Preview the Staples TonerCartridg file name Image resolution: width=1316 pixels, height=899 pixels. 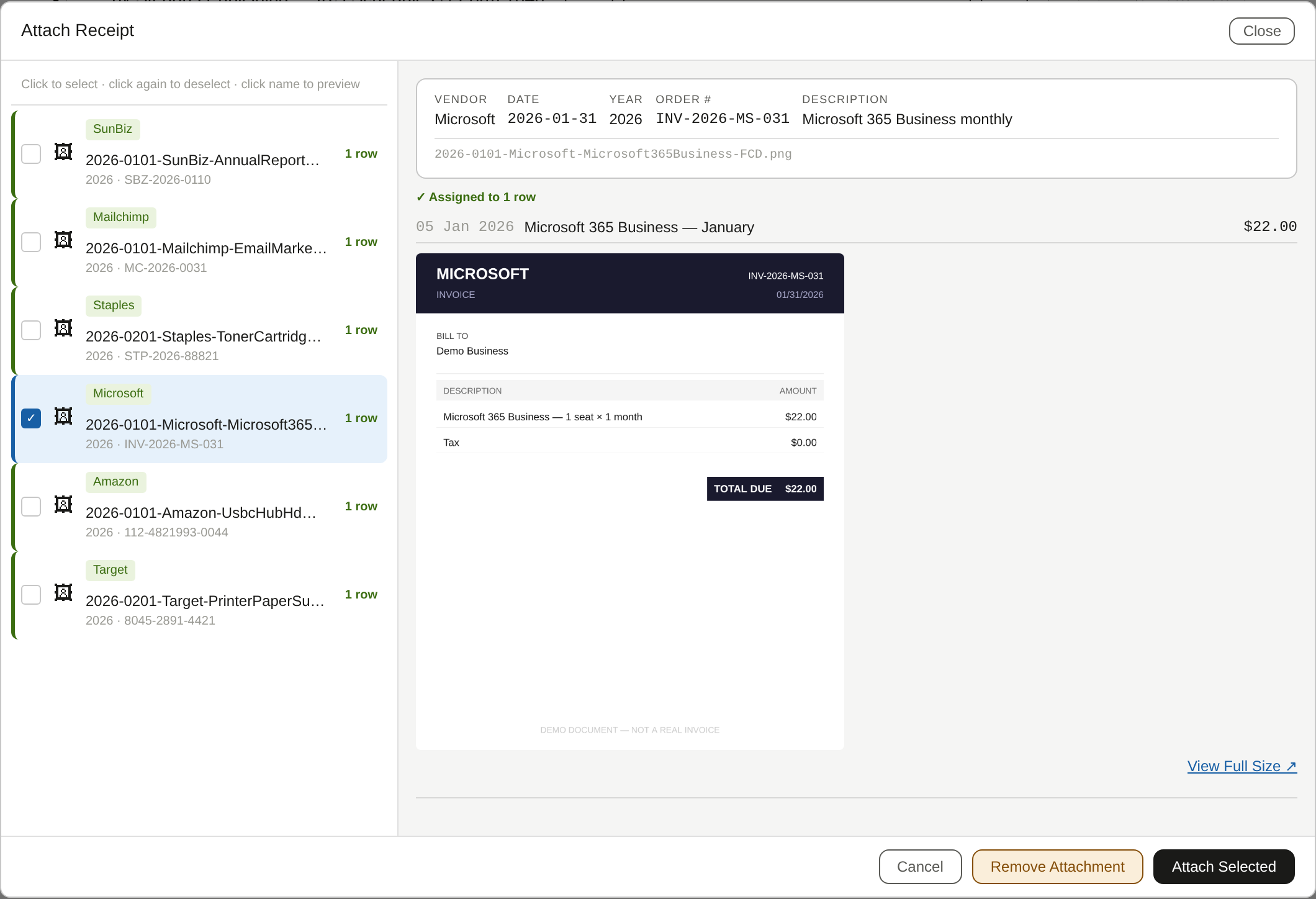203,337
